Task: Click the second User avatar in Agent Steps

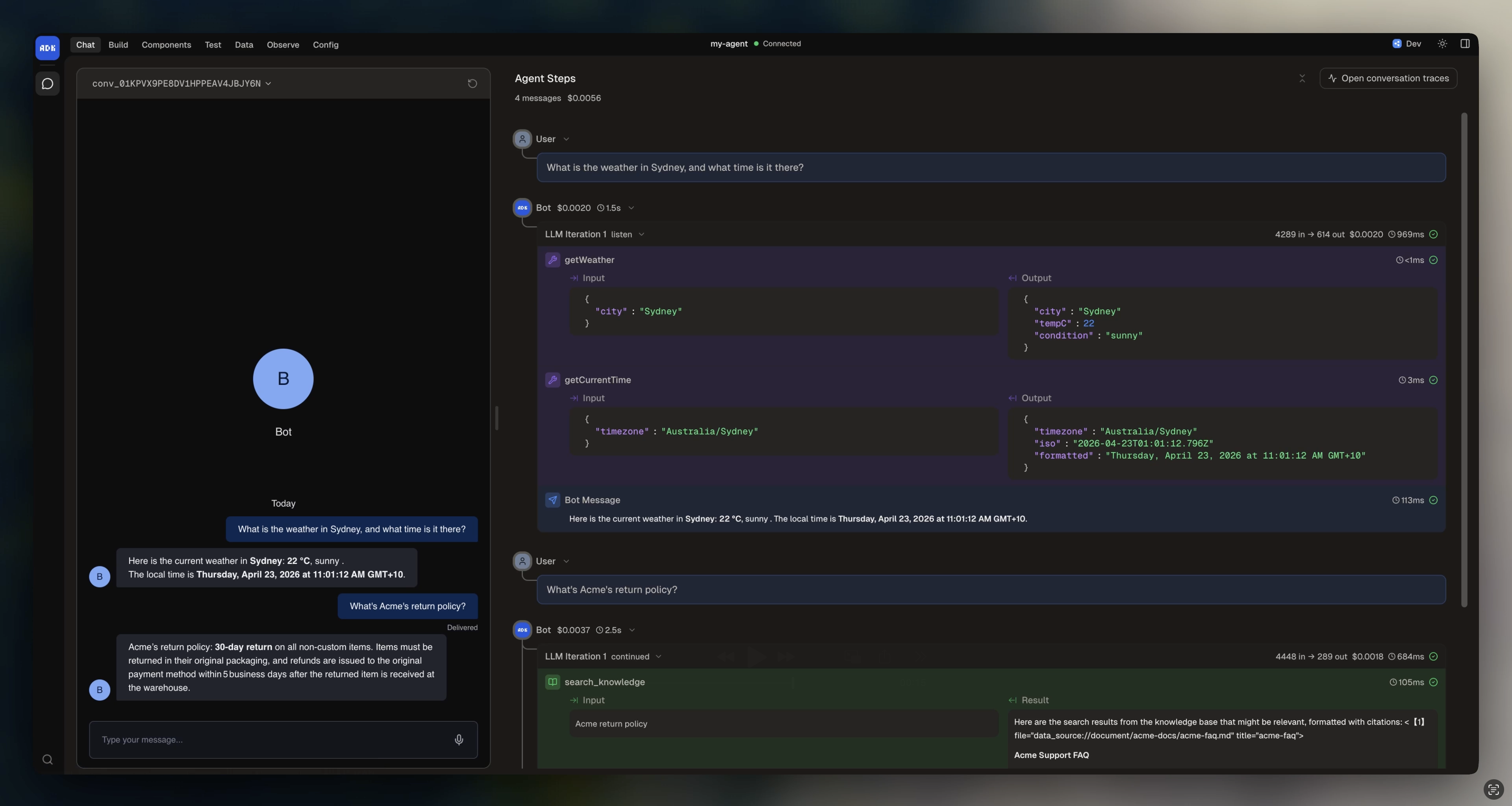Action: click(x=522, y=561)
